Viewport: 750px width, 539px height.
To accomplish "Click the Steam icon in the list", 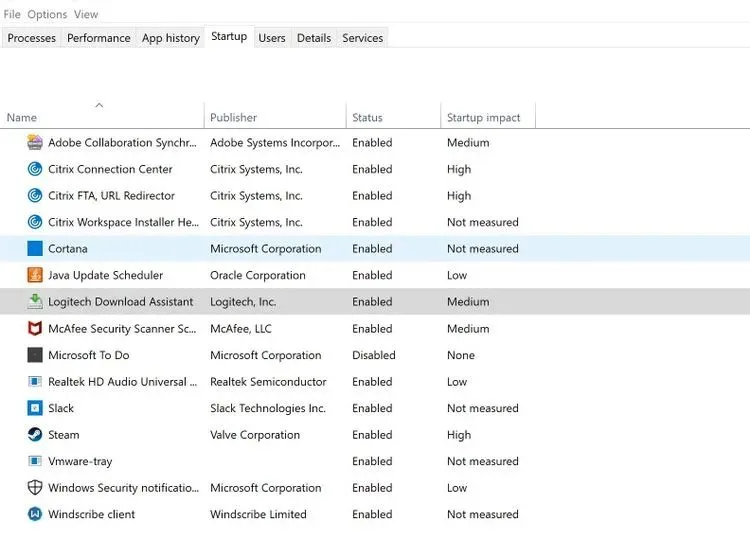I will 35,435.
